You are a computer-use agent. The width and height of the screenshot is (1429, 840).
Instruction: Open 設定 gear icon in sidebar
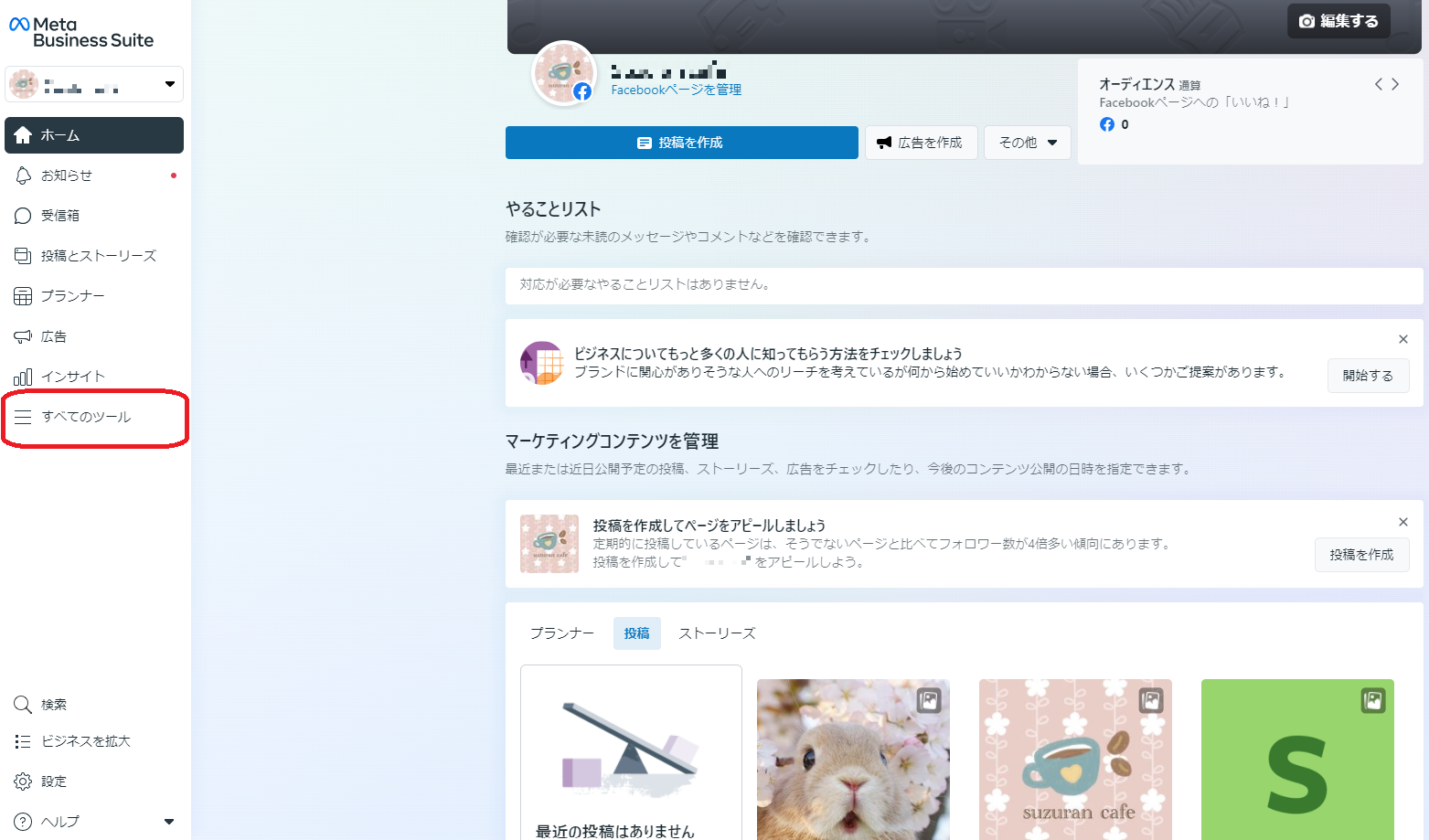point(23,782)
